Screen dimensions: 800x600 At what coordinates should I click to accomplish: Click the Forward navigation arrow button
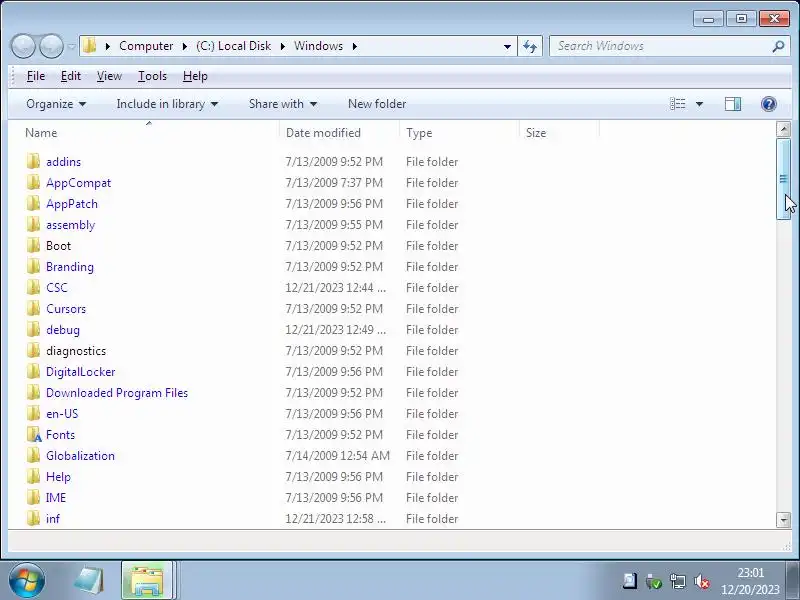coord(51,46)
